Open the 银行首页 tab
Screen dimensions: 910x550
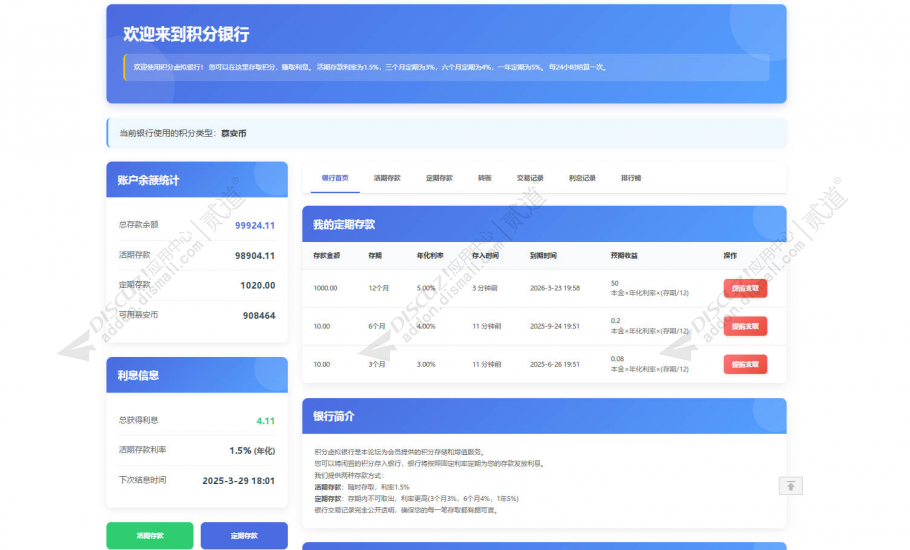click(x=335, y=178)
